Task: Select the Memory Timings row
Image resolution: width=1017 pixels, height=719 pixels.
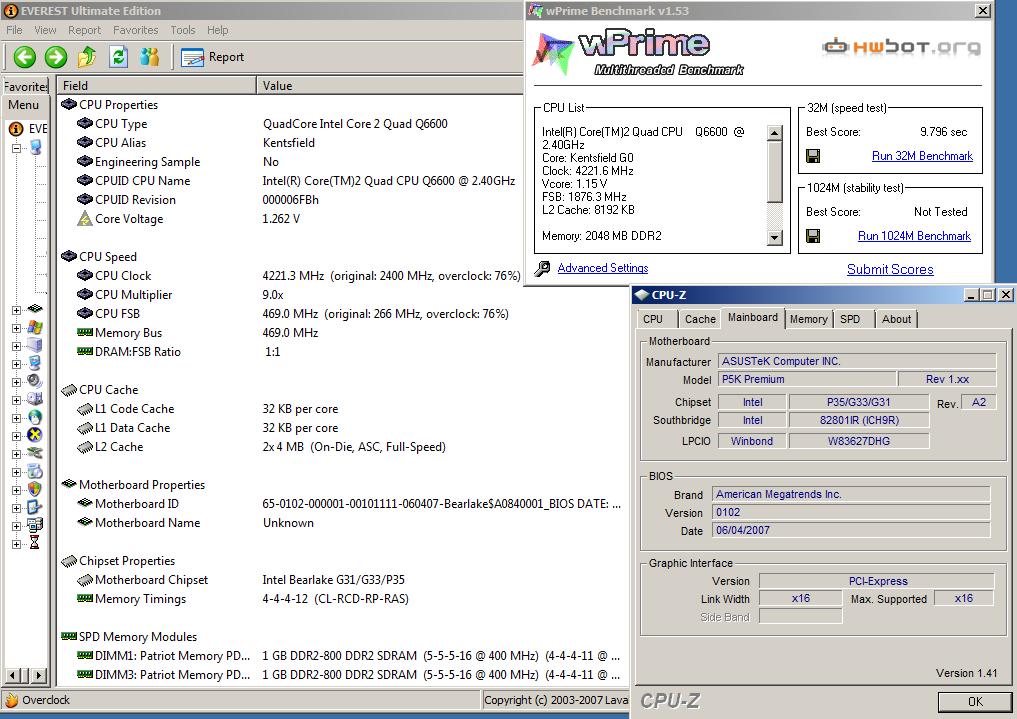Action: click(x=342, y=599)
